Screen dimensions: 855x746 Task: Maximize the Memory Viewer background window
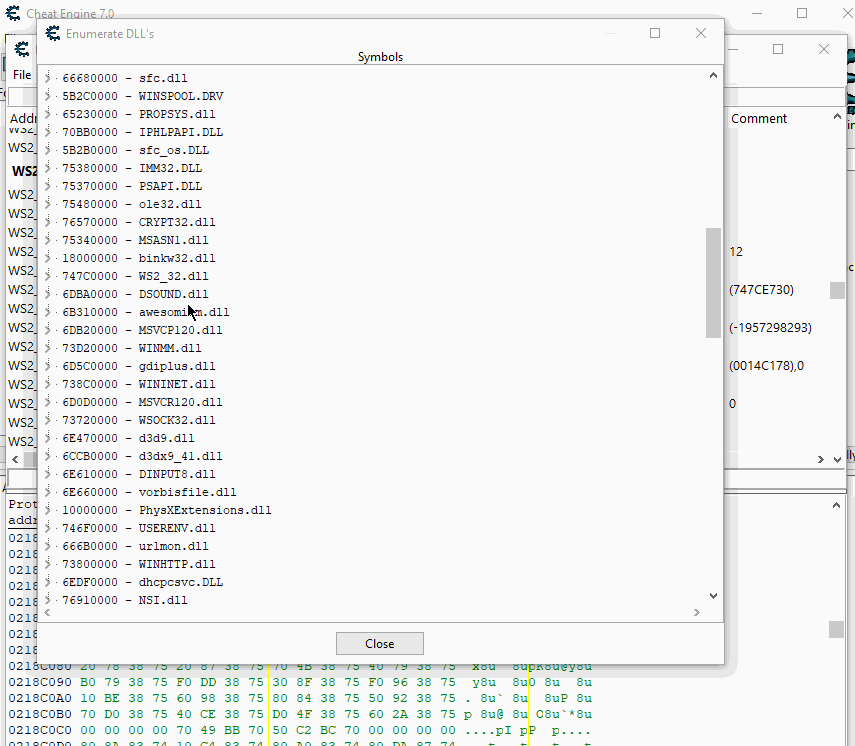pyautogui.click(x=778, y=49)
